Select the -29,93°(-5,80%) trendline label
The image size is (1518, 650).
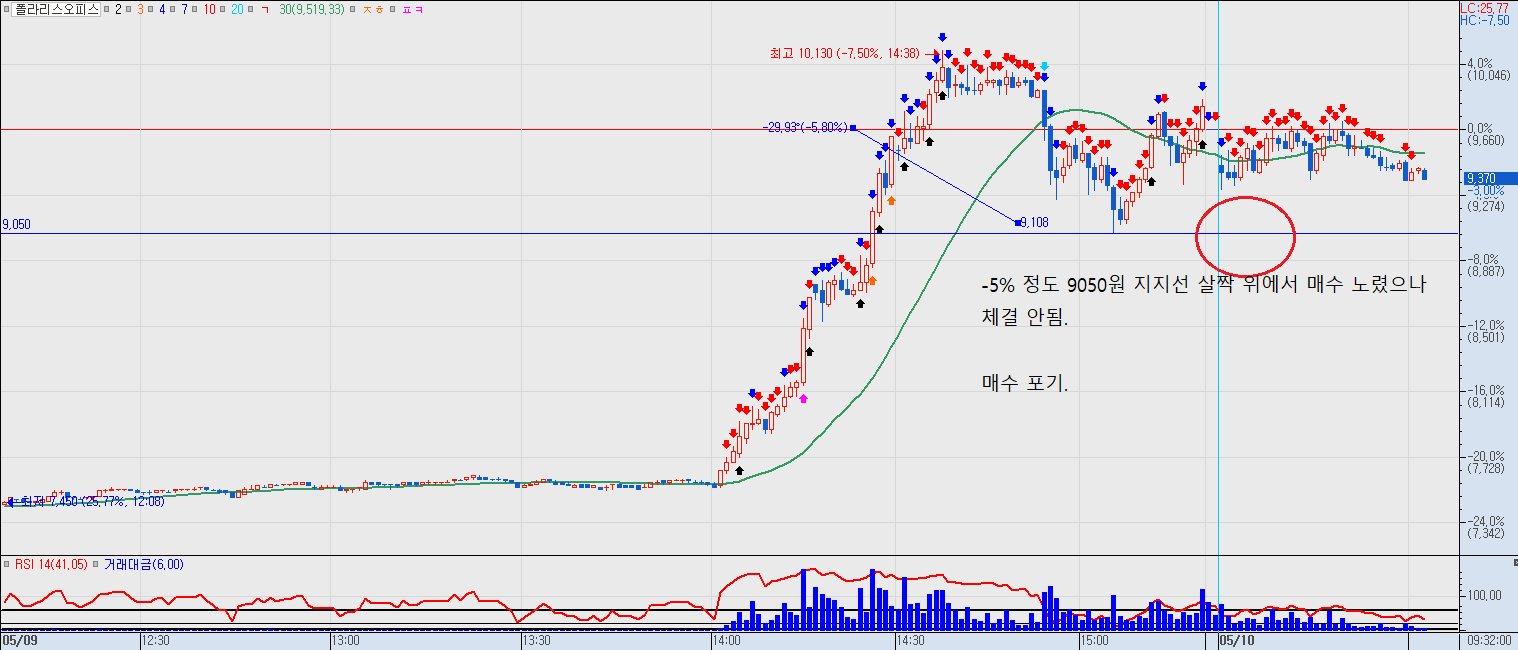[x=803, y=128]
